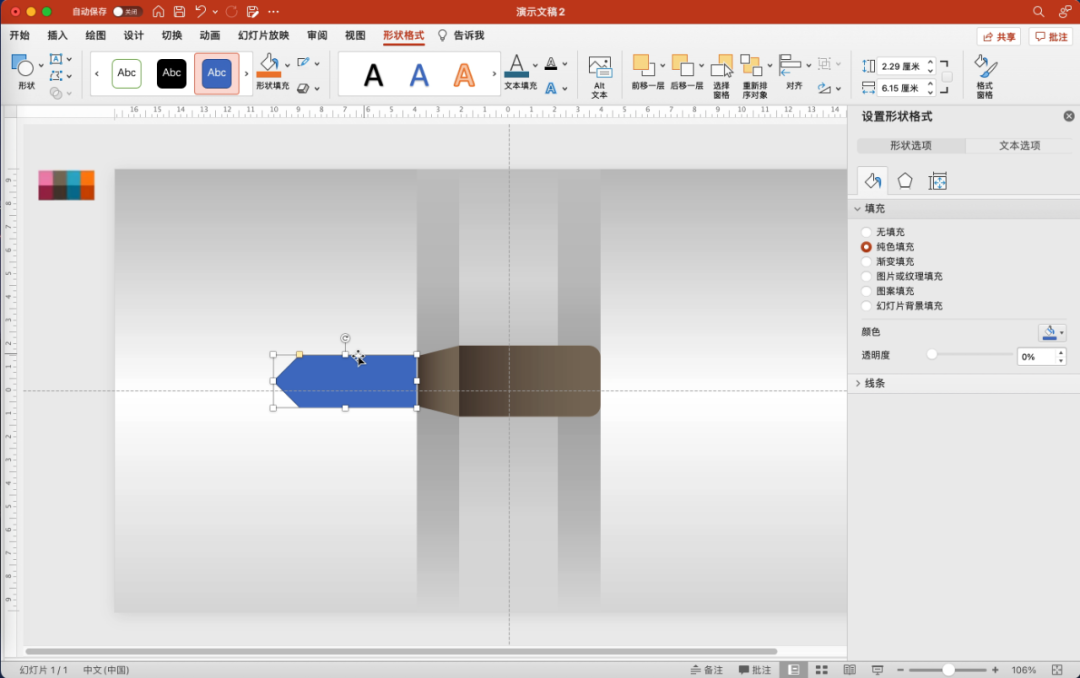Select the 效果 pentagon icon in panel
This screenshot has width=1080, height=678.
tap(905, 181)
